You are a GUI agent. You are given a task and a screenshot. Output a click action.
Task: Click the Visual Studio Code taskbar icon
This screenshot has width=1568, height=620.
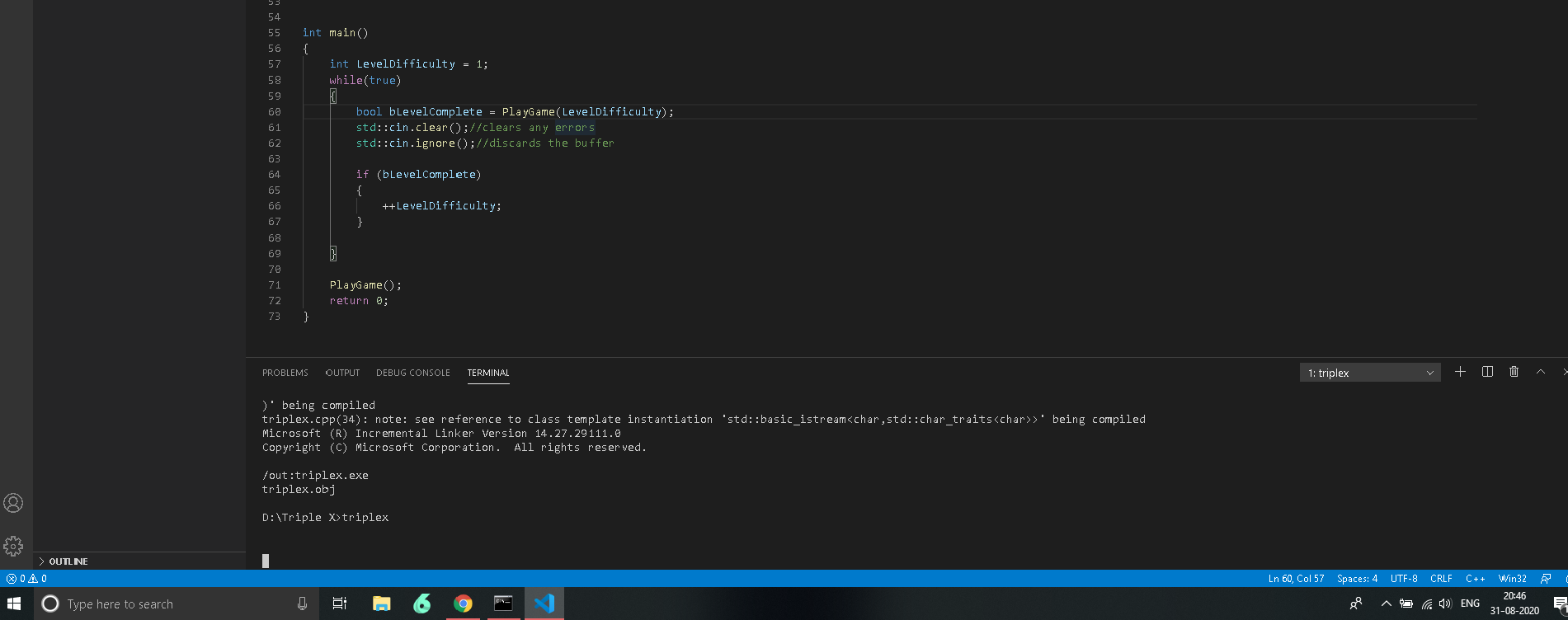coord(544,604)
